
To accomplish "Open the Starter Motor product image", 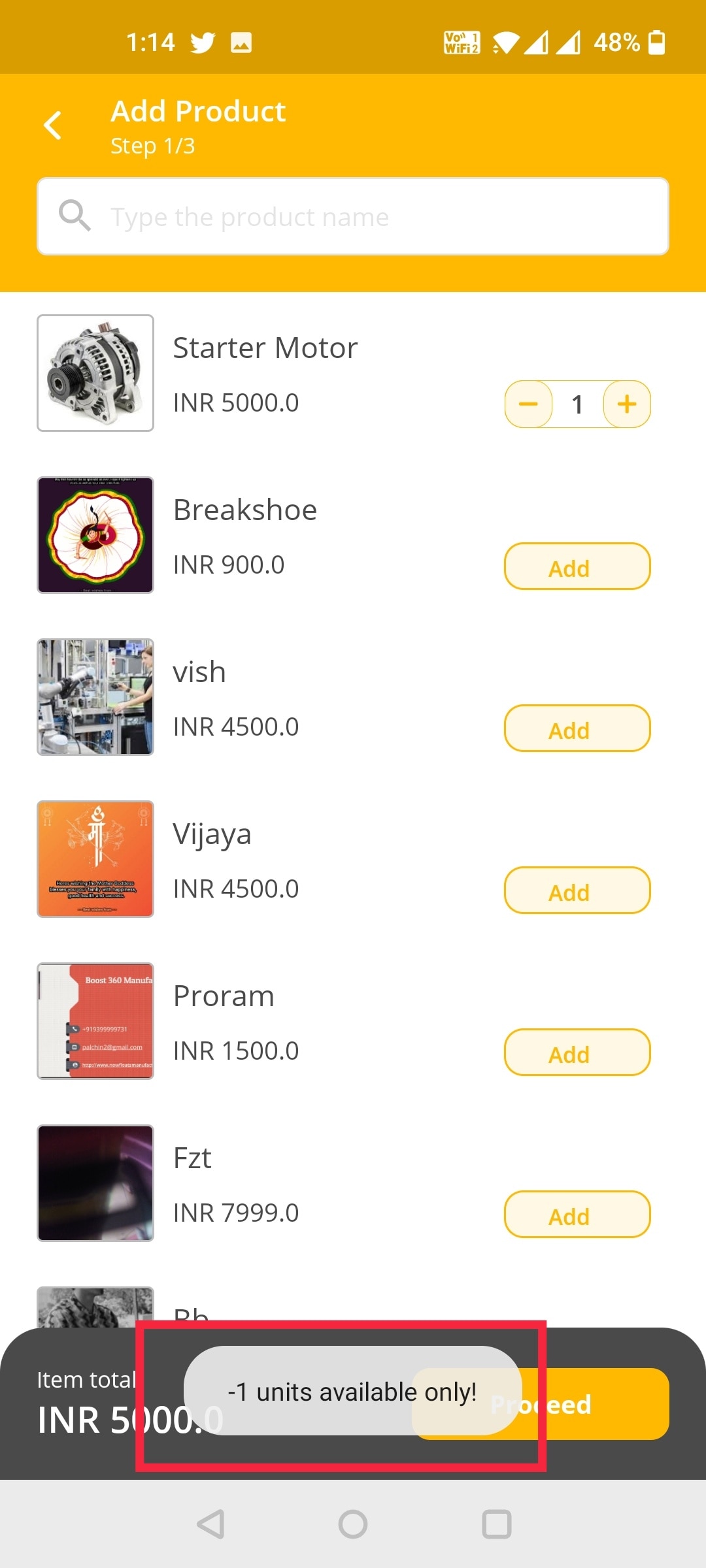I will click(95, 373).
